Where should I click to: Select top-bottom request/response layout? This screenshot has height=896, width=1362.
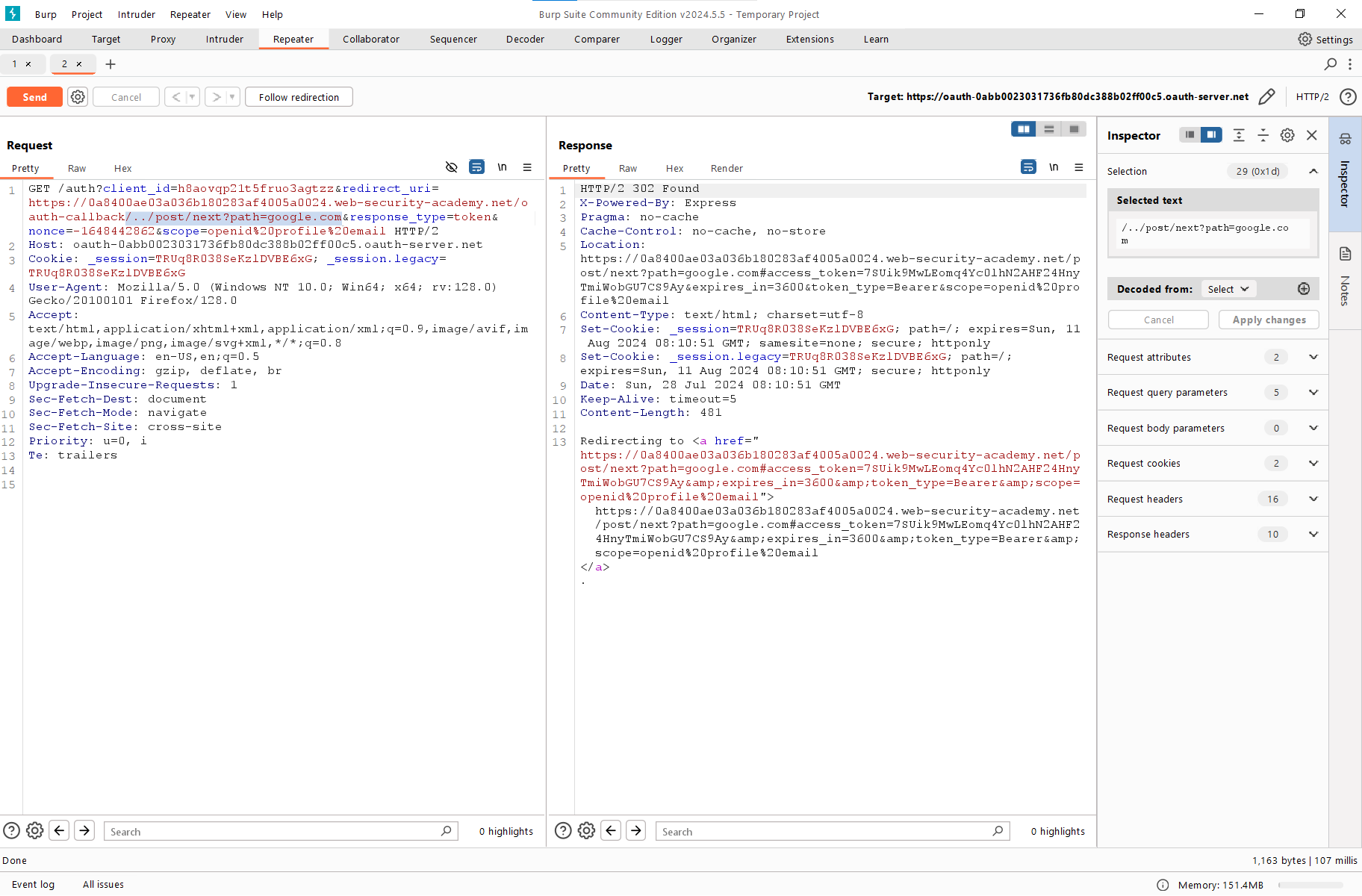pos(1049,129)
